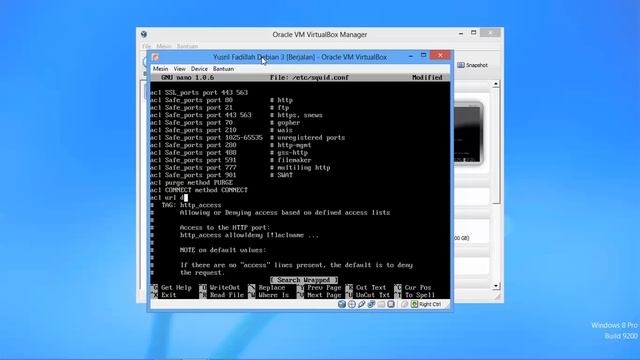The width and height of the screenshot is (640, 360).
Task: Open the View menu in the VM window
Action: pyautogui.click(x=179, y=69)
